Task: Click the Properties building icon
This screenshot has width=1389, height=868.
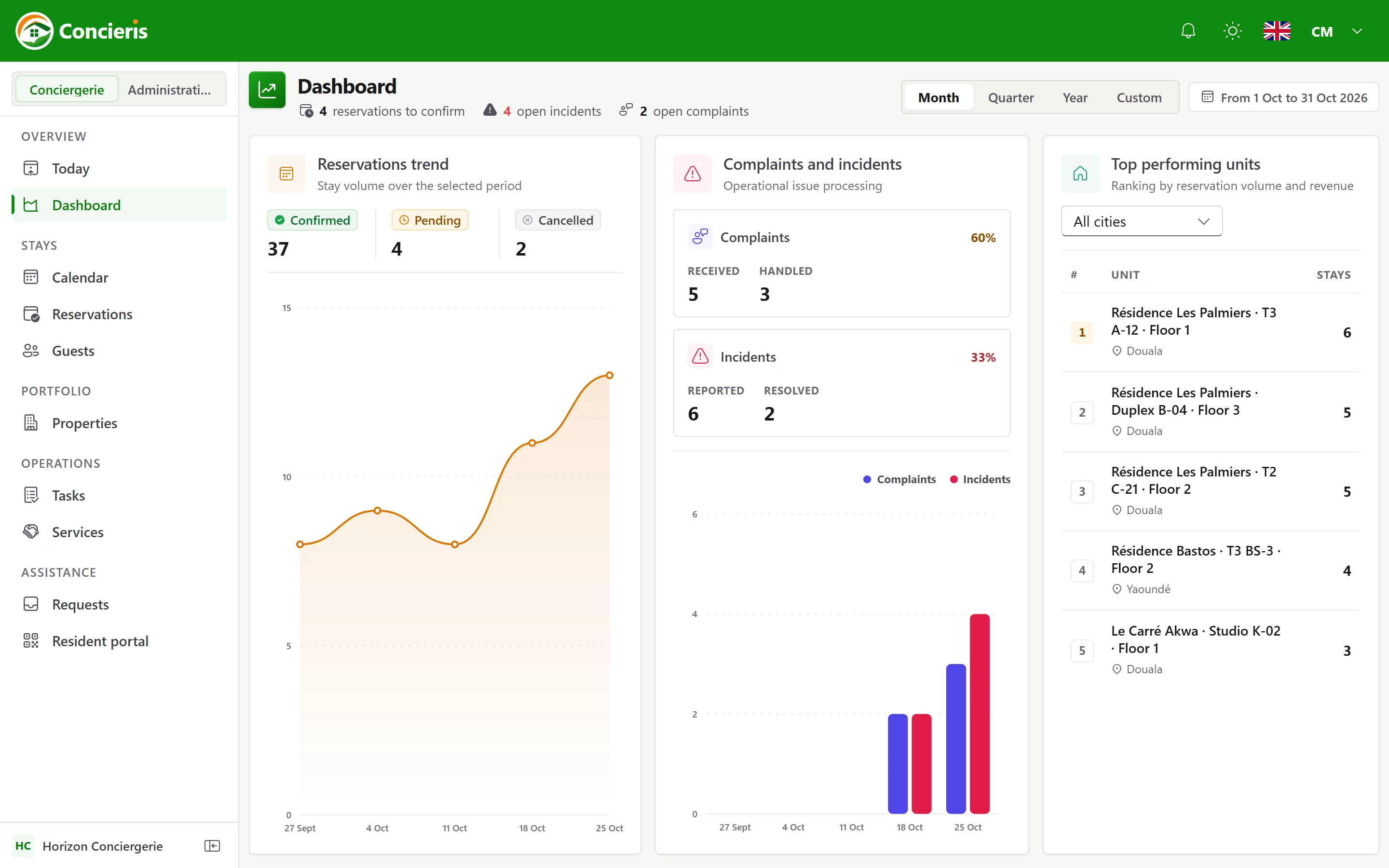Action: [x=31, y=423]
